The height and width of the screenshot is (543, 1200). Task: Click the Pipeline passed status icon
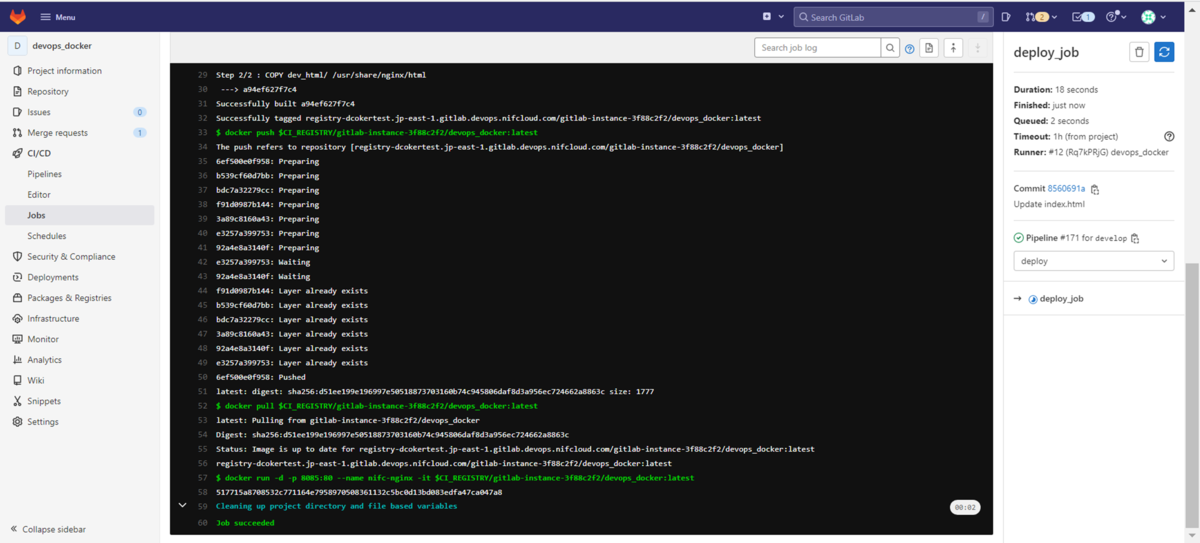pos(1018,238)
